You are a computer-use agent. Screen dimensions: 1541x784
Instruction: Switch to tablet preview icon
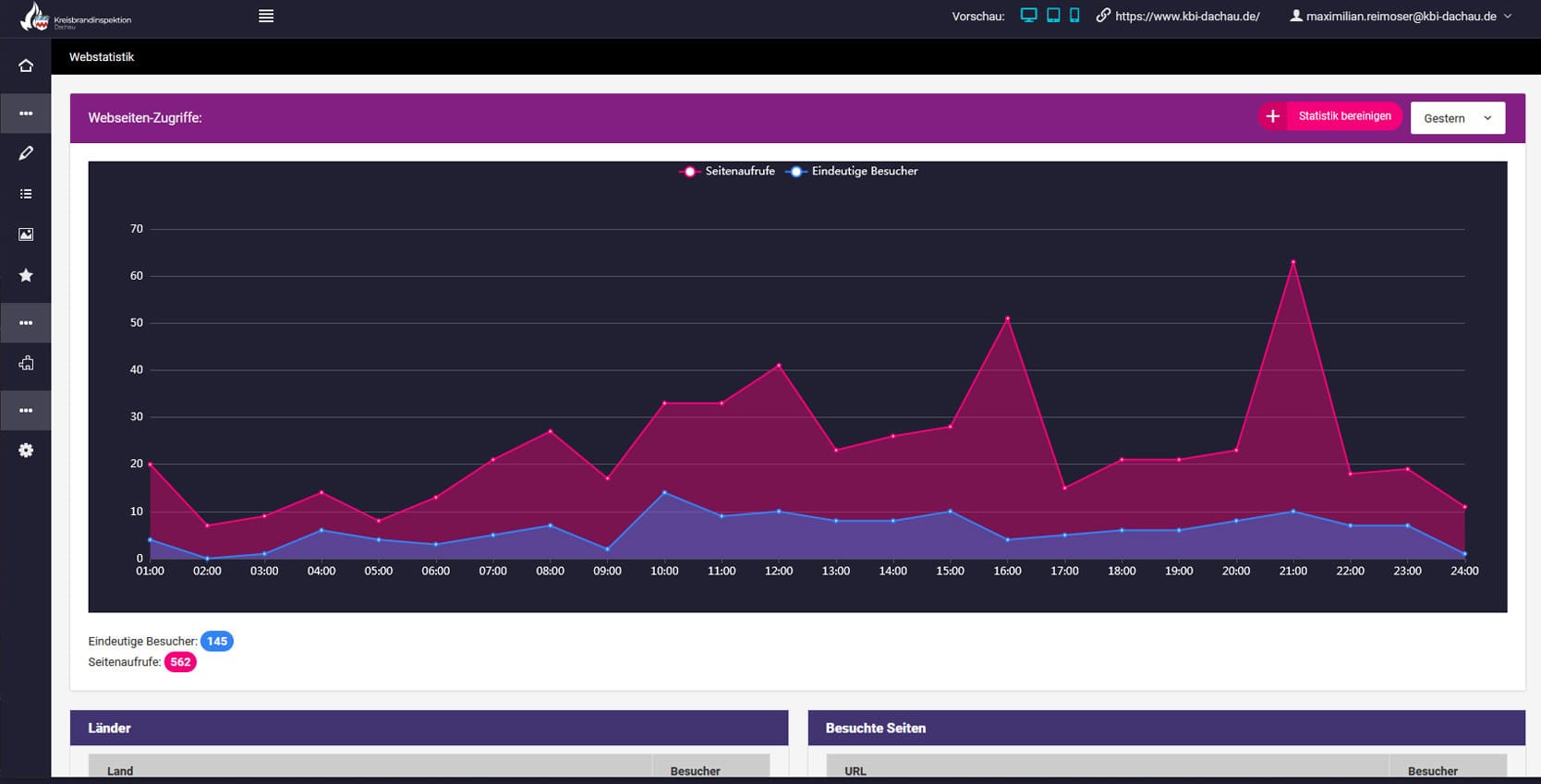coord(1053,16)
